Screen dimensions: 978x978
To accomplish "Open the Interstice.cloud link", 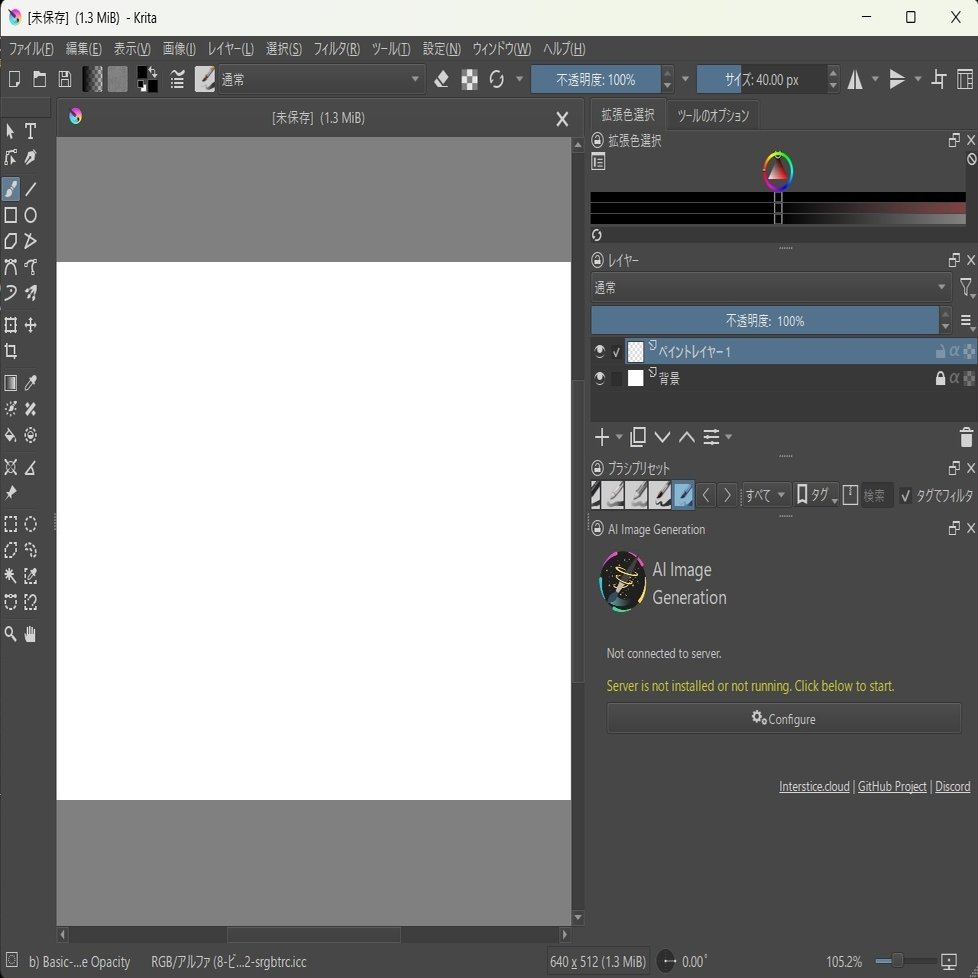I will tap(814, 787).
